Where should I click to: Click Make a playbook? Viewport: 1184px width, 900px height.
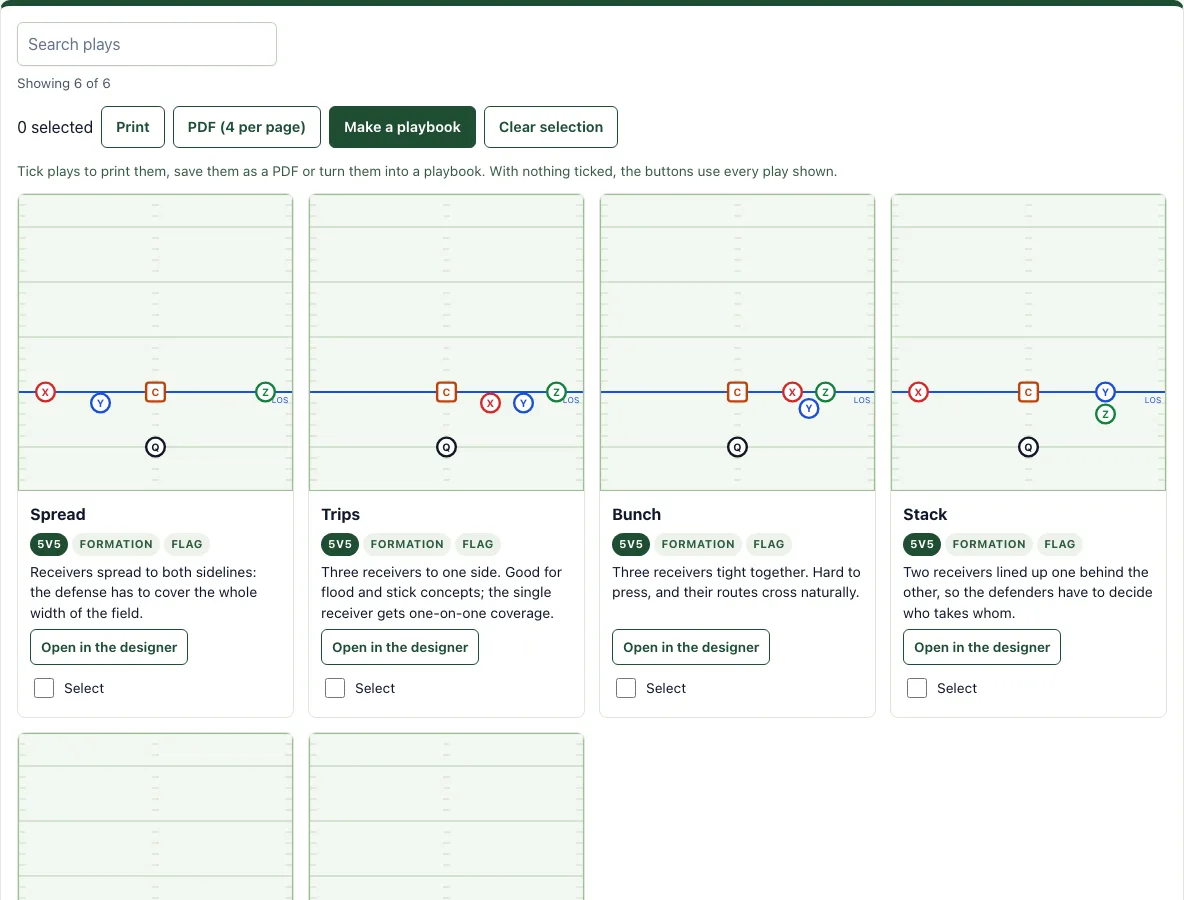pos(402,127)
